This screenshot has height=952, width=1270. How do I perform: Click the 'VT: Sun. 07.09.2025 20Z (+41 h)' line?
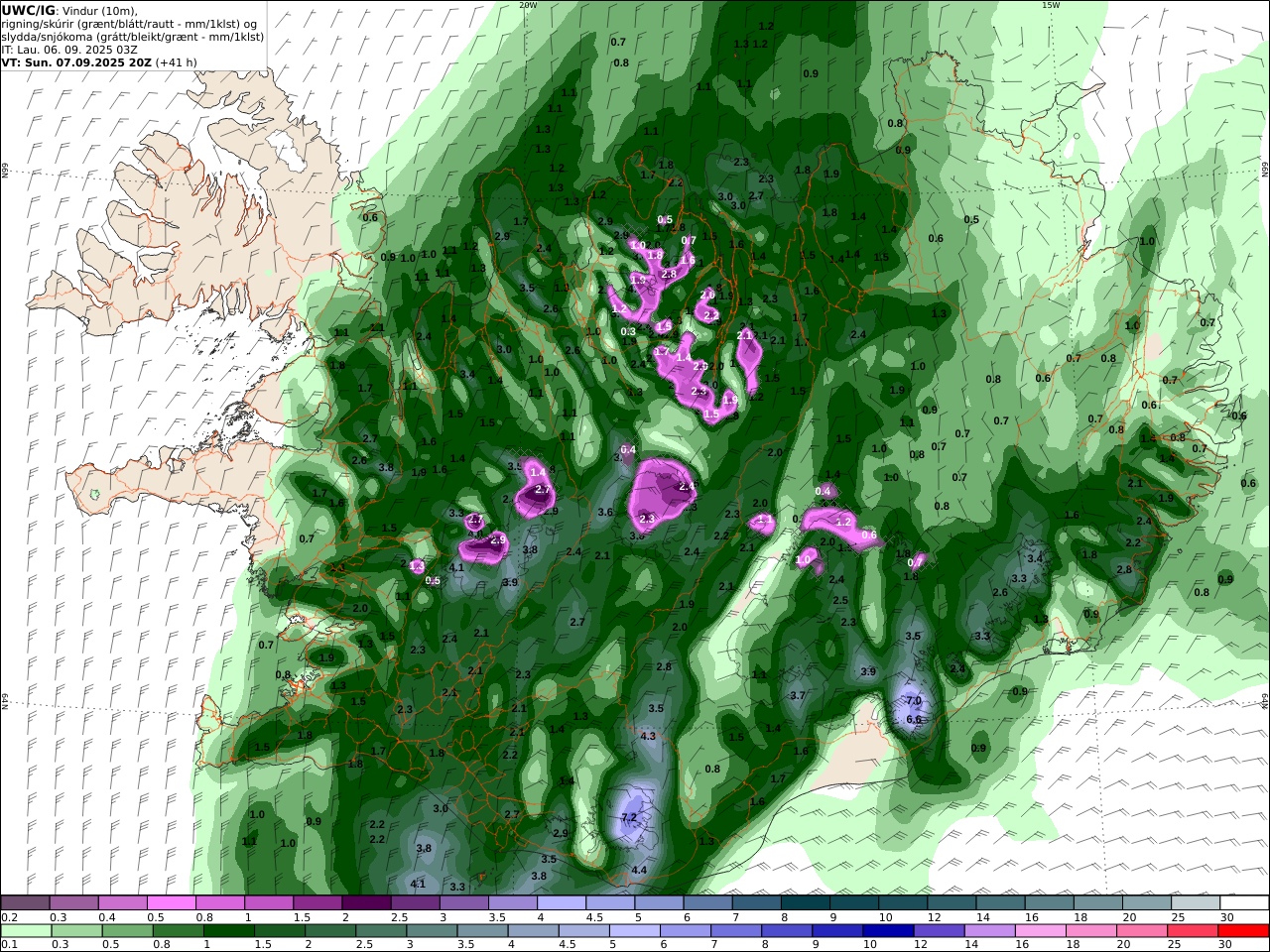(99, 62)
